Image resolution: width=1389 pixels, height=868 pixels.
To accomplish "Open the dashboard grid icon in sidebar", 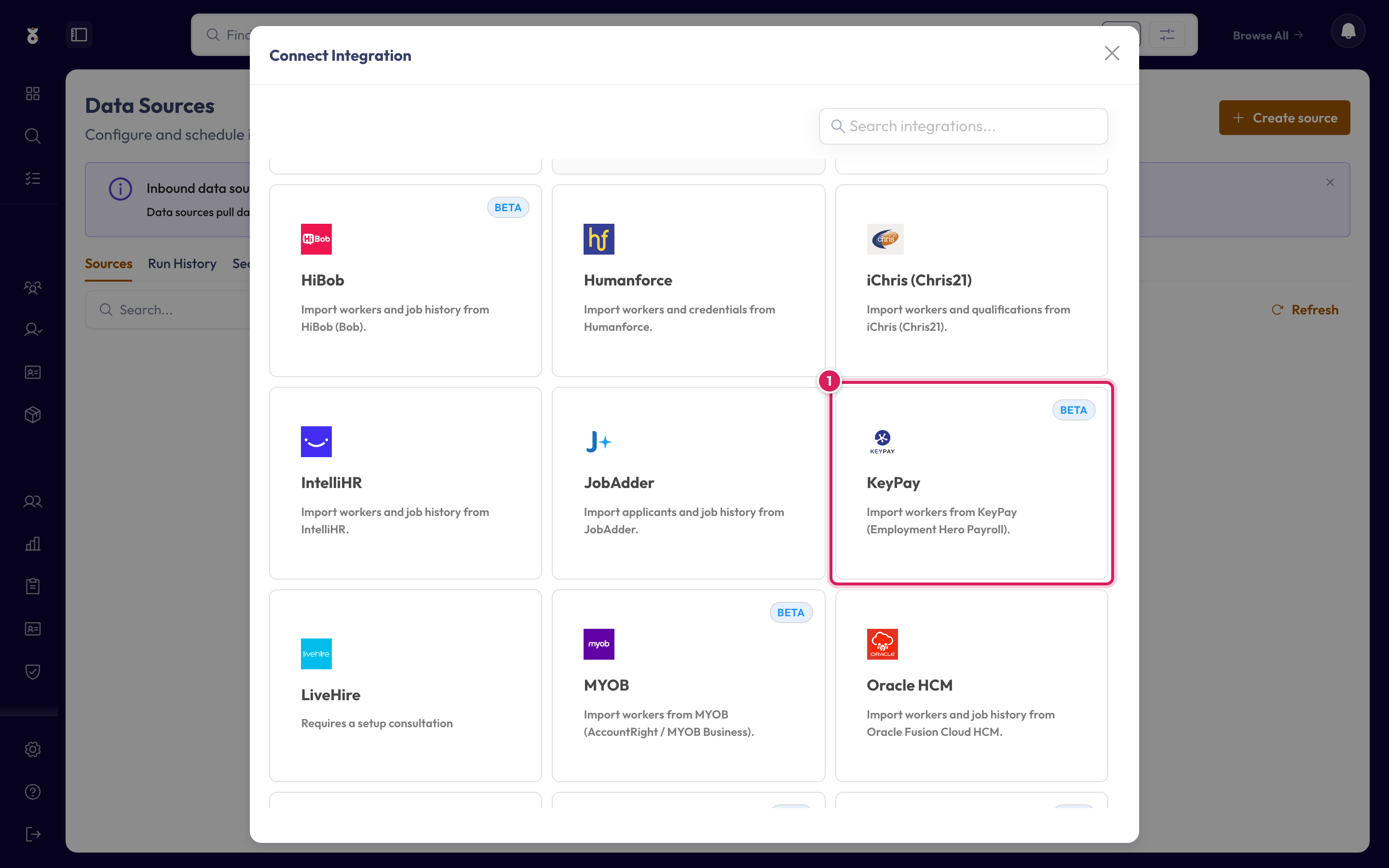I will pyautogui.click(x=33, y=93).
